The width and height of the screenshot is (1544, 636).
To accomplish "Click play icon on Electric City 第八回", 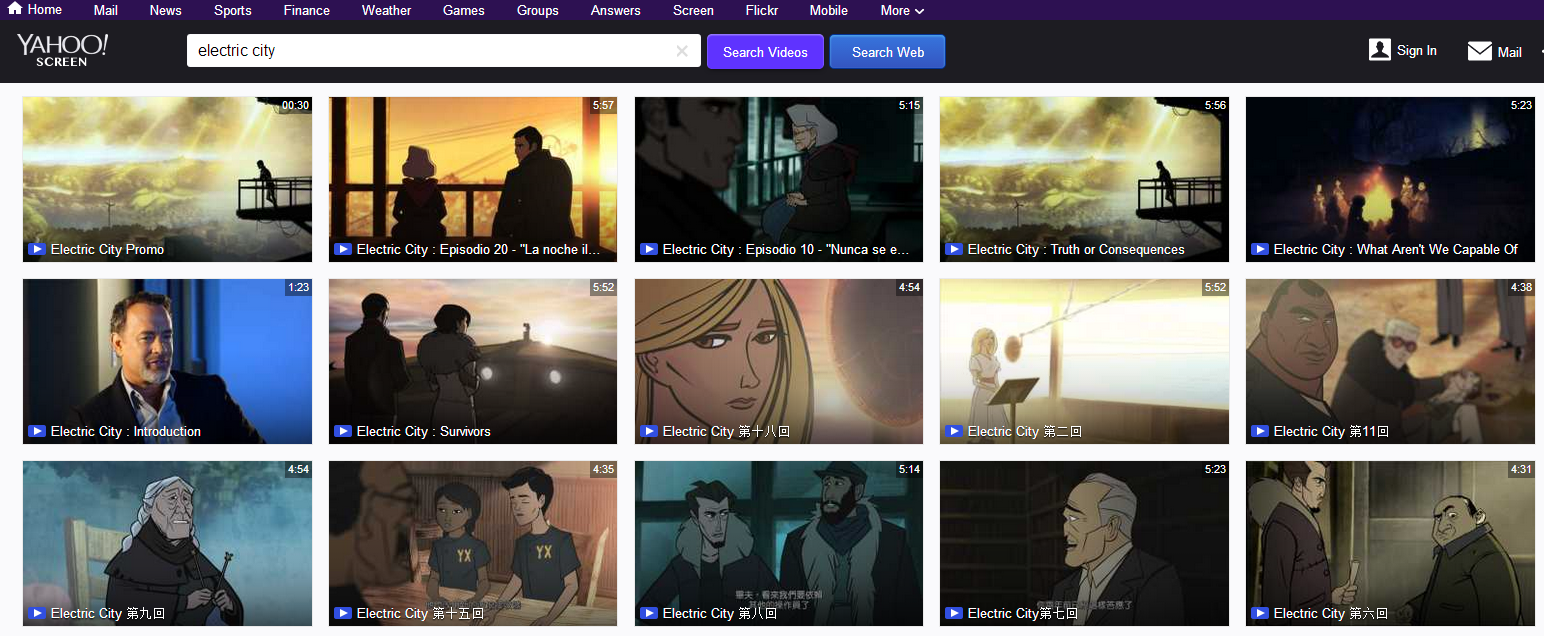I will point(649,613).
